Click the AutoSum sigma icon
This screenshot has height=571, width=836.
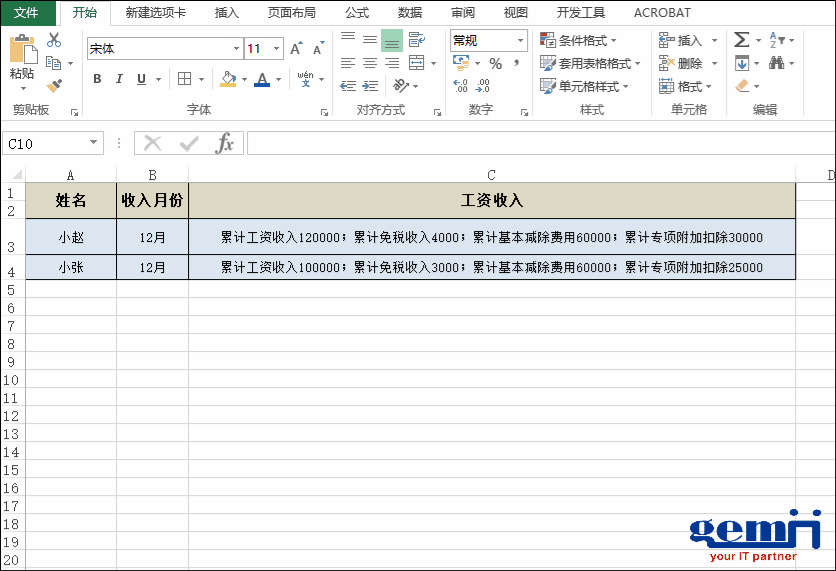coord(742,40)
